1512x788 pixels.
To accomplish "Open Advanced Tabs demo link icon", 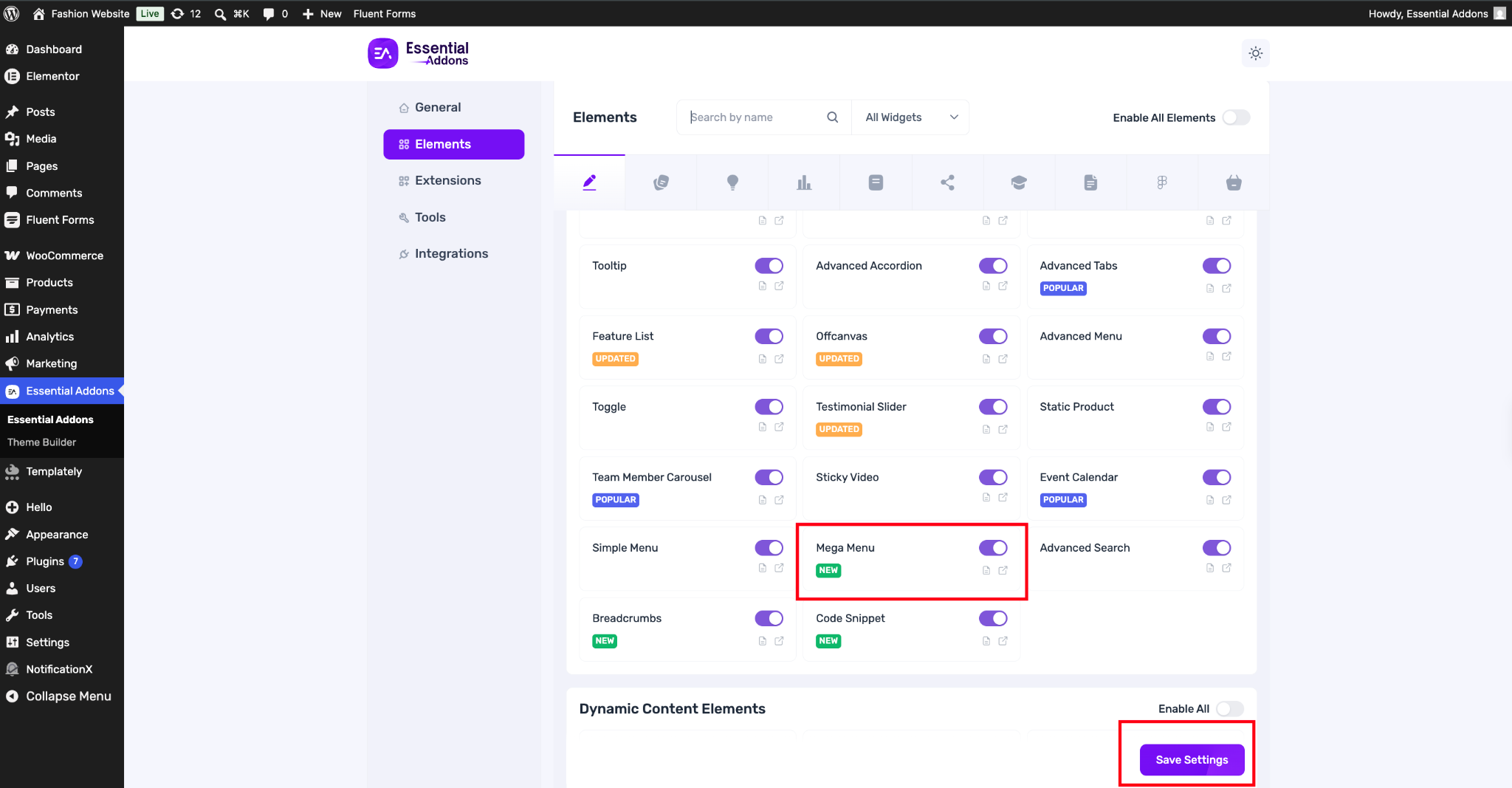I will pyautogui.click(x=1226, y=288).
